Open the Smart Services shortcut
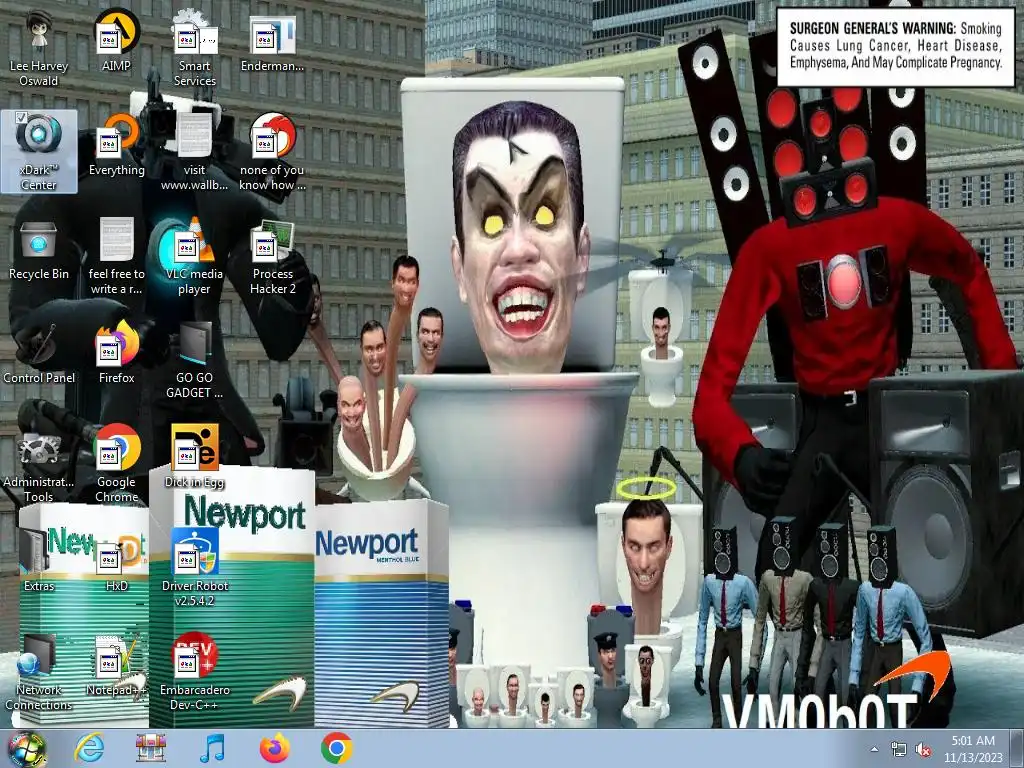The height and width of the screenshot is (768, 1024). [x=194, y=49]
